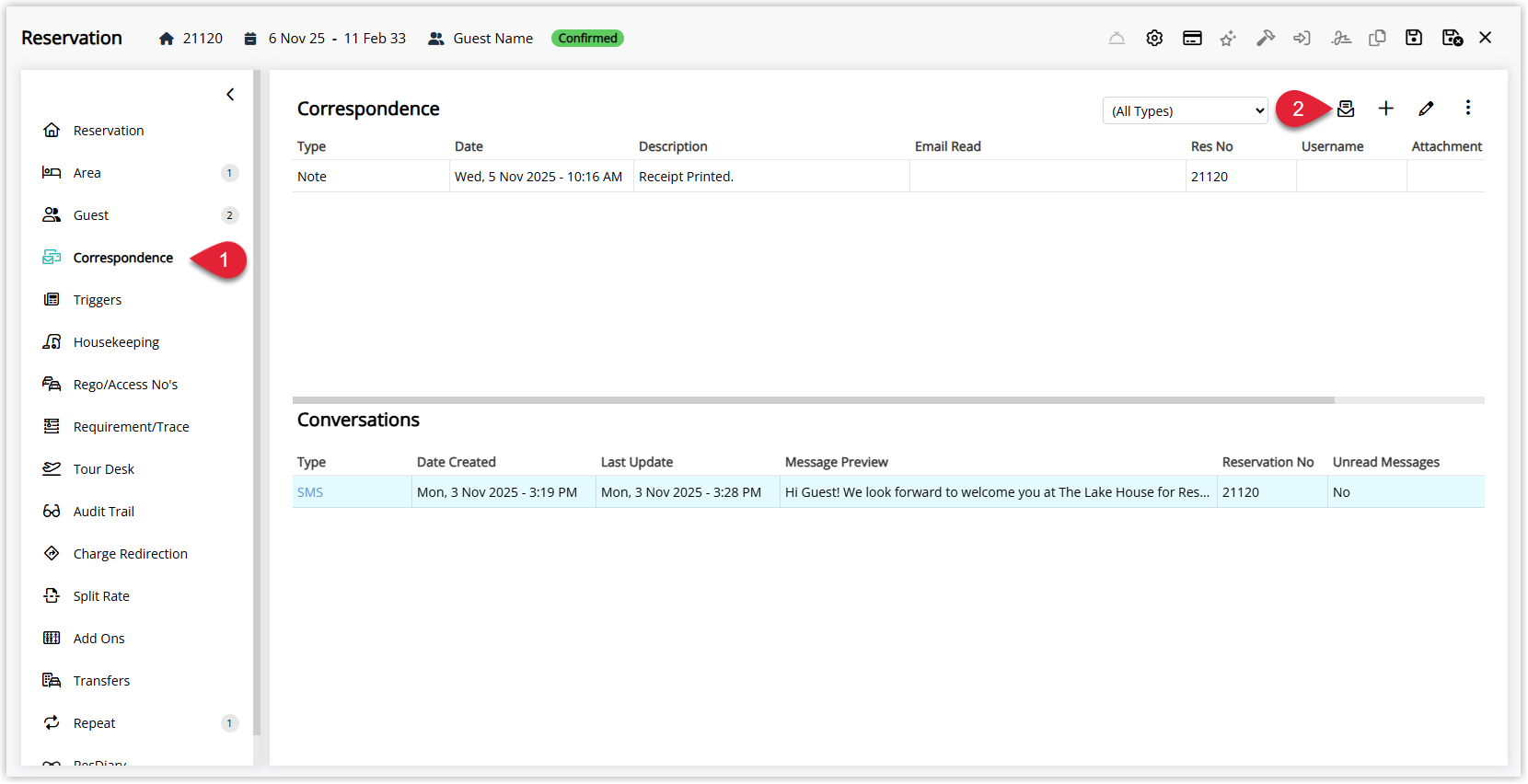
Task: Click the Username column header
Action: click(1332, 146)
